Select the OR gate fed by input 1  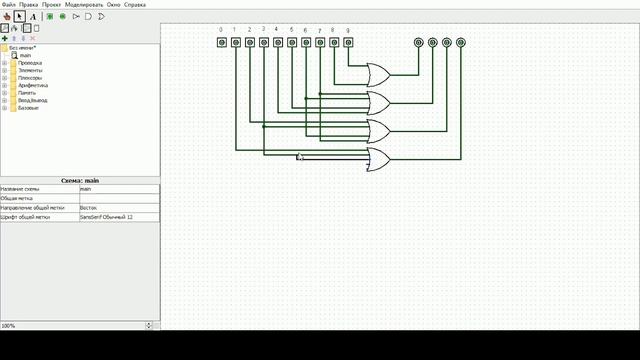tap(378, 159)
